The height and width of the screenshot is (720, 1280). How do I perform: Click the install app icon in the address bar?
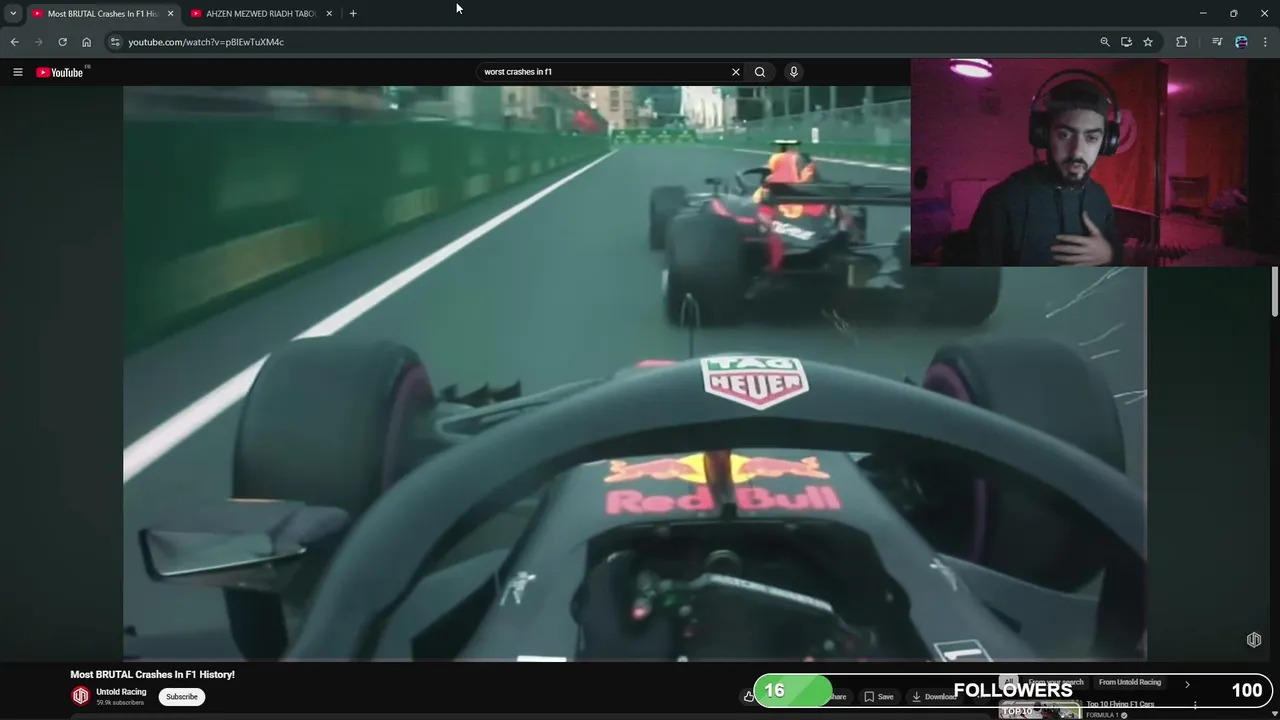click(x=1126, y=42)
